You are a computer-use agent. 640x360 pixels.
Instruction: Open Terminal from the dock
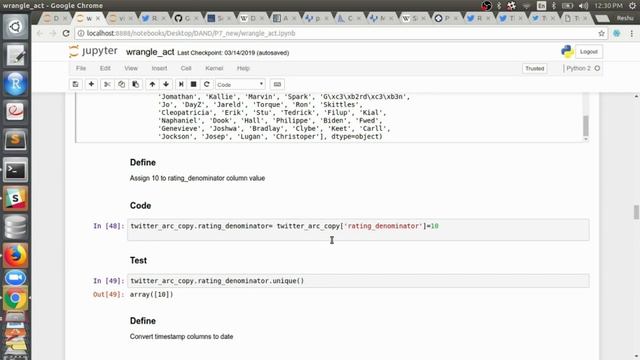[x=16, y=170]
